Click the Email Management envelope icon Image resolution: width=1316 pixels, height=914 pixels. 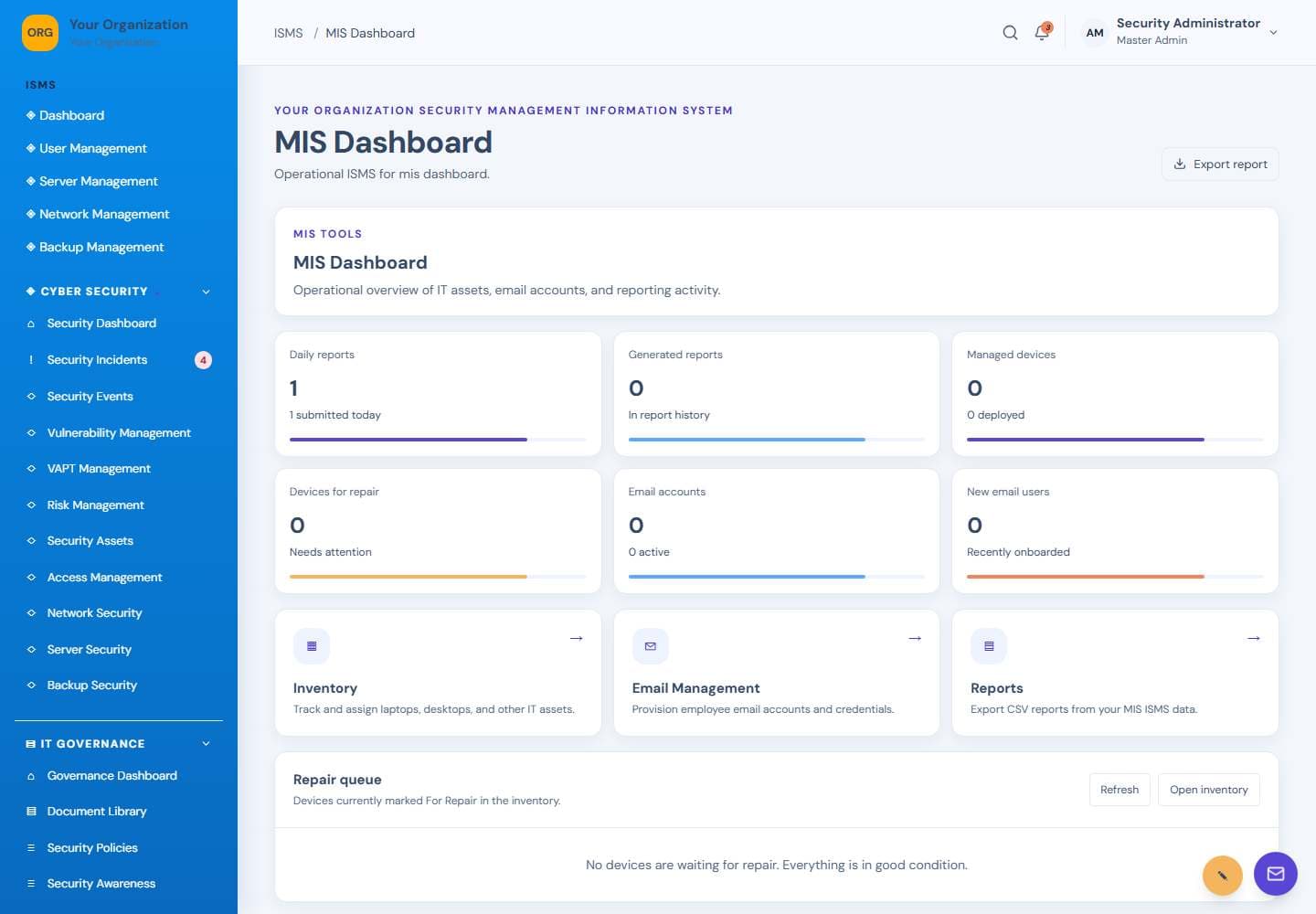click(651, 646)
